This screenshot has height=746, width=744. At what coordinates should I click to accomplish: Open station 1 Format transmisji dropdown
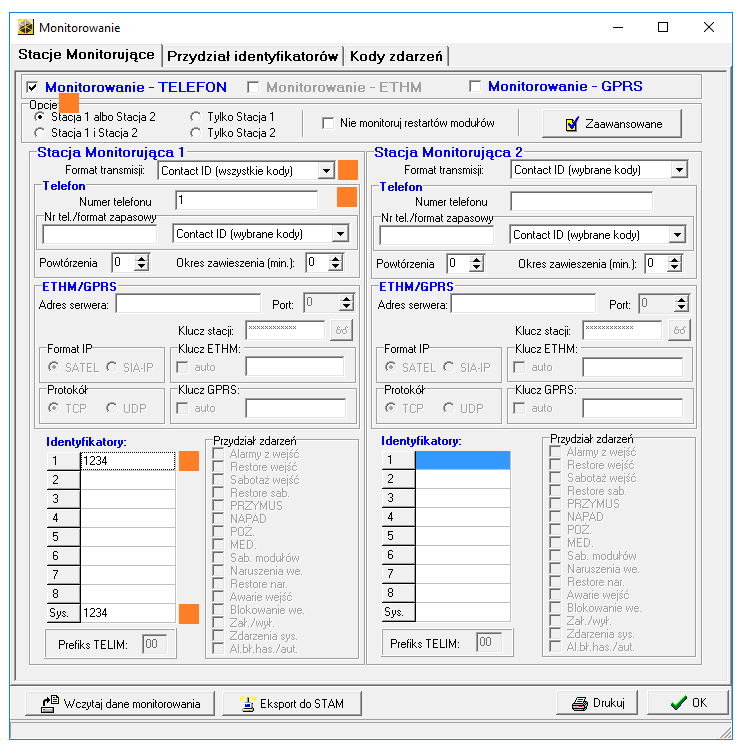point(325,171)
